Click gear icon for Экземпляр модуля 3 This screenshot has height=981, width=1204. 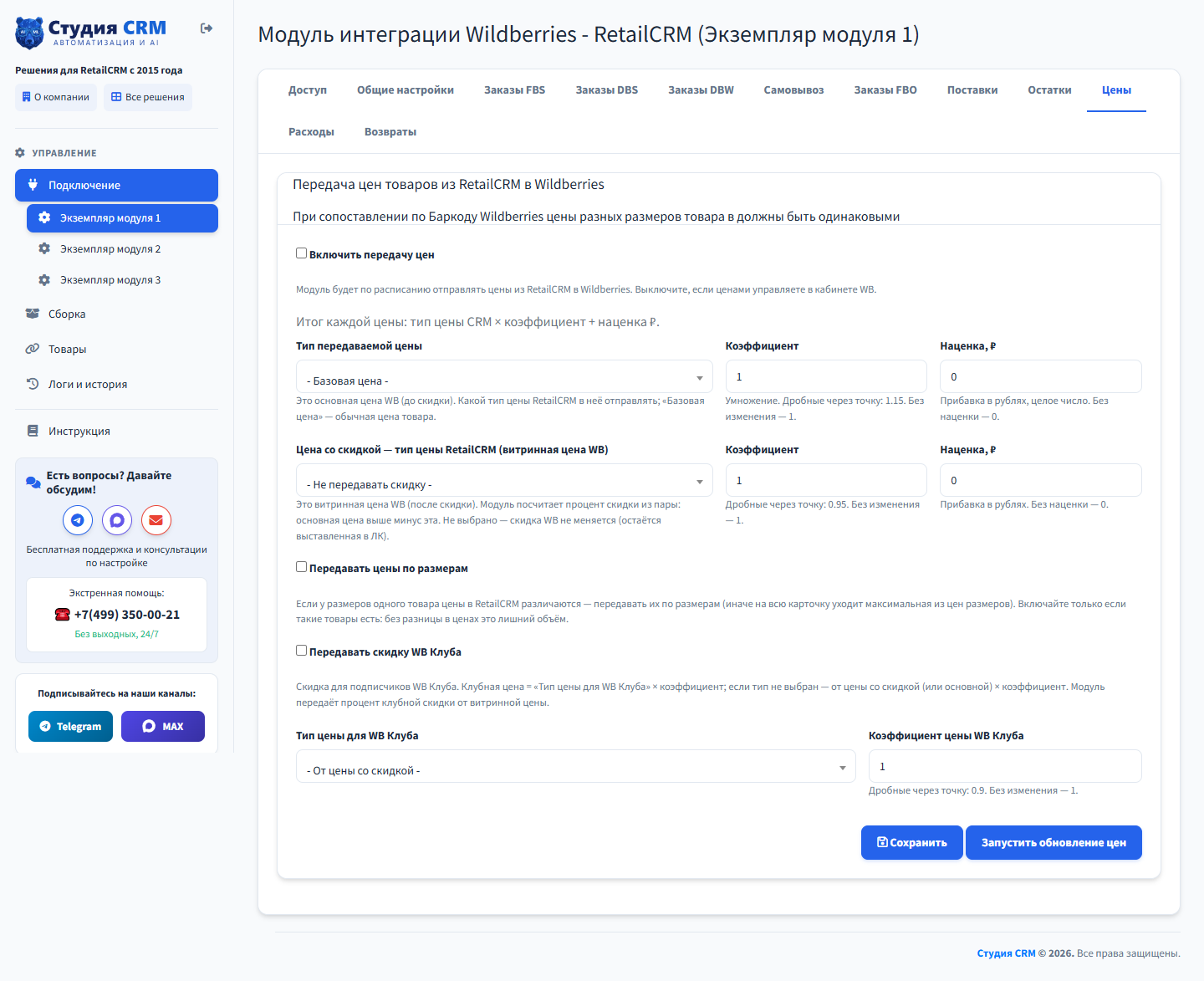click(44, 279)
